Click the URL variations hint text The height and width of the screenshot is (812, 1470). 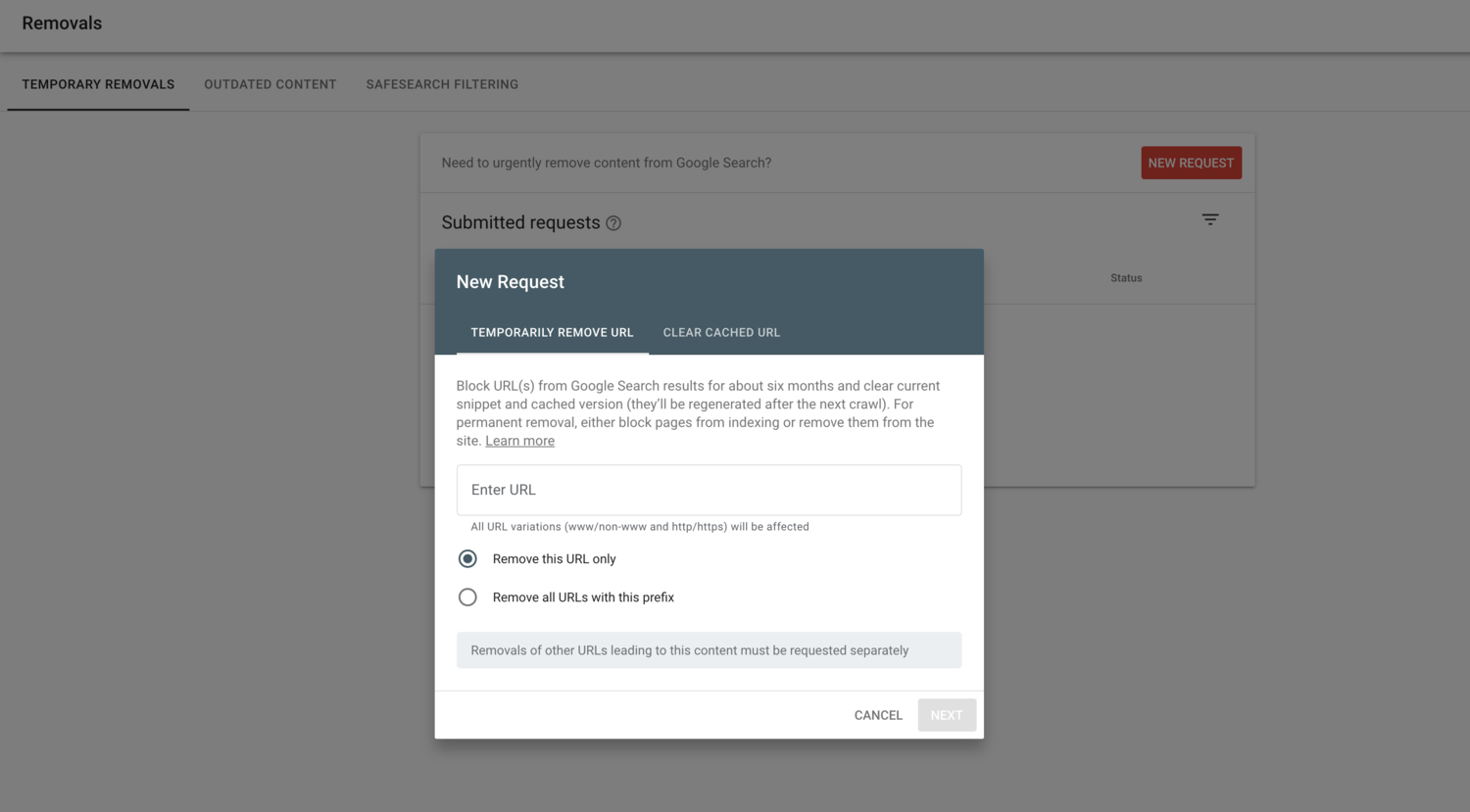click(x=638, y=526)
